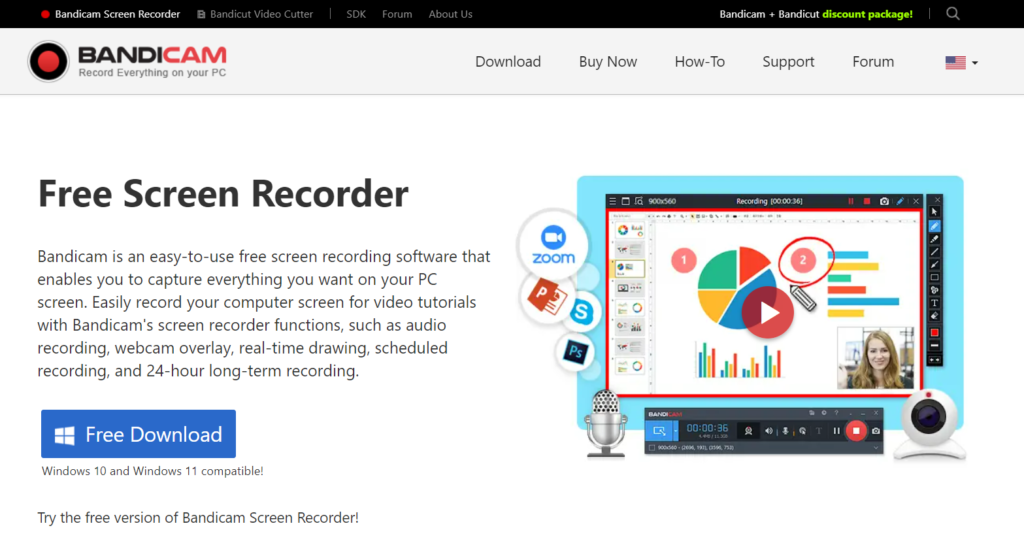The width and height of the screenshot is (1024, 560).
Task: Click the Free Download button
Action: (138, 434)
